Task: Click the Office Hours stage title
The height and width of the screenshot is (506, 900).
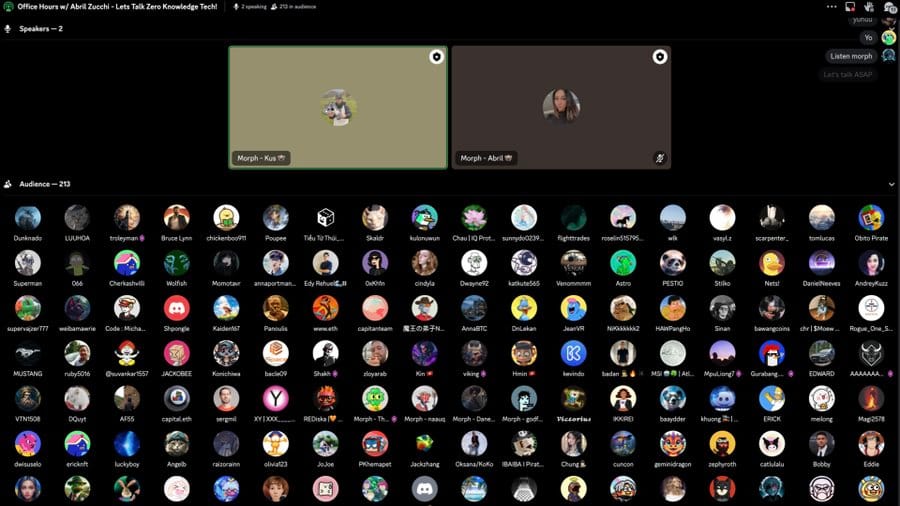Action: tap(117, 7)
